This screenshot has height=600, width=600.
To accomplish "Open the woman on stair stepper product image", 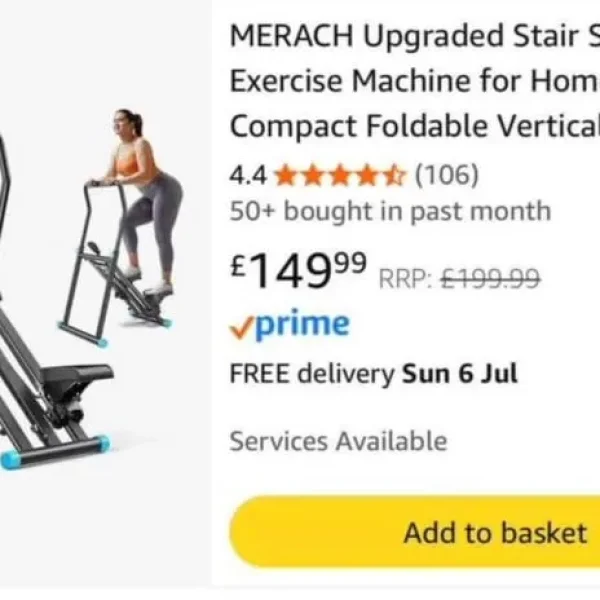I will click(121, 228).
